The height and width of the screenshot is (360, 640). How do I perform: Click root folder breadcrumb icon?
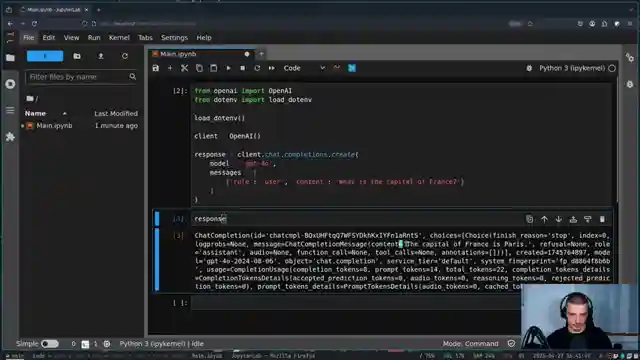tap(30, 98)
